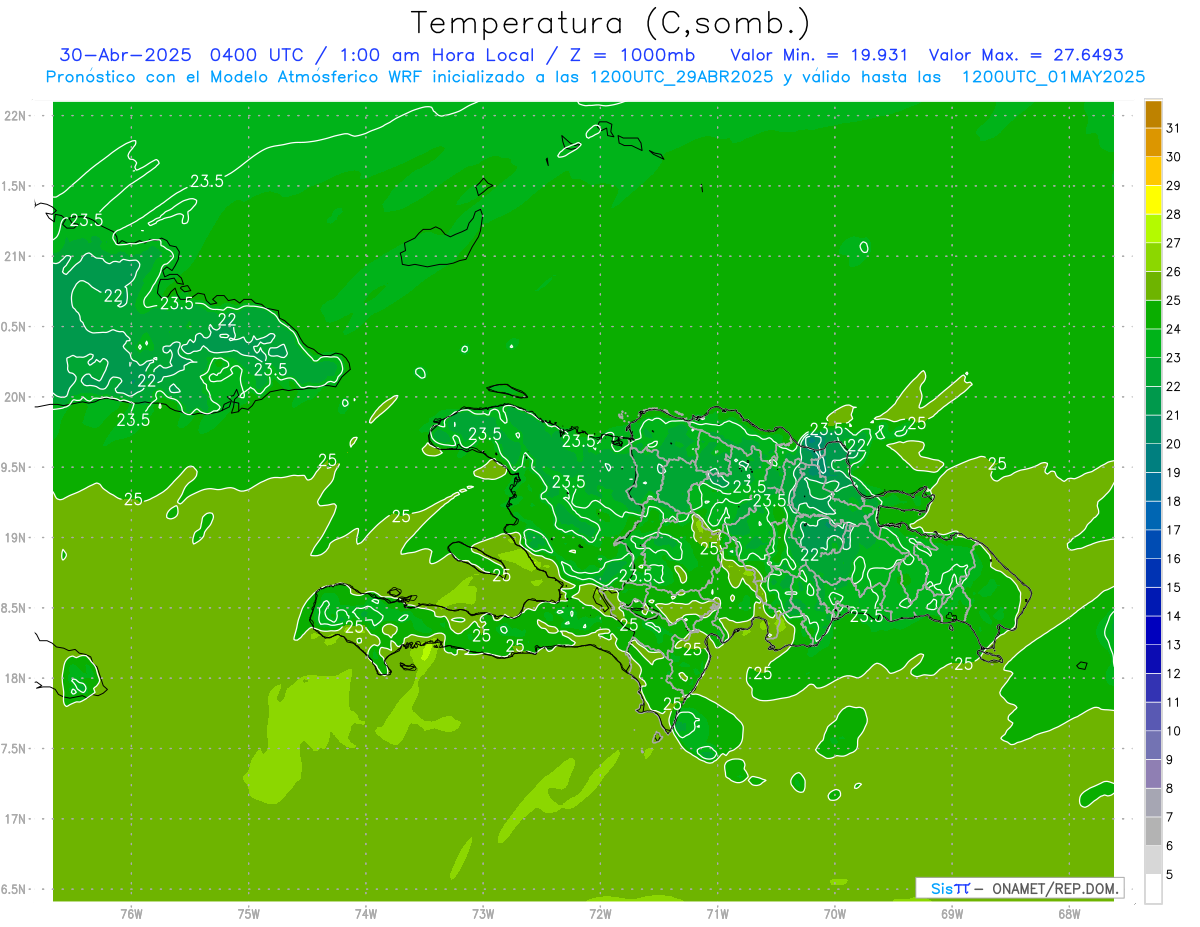
Task: Click colorbar tick label "30"
Action: pyautogui.click(x=1174, y=157)
